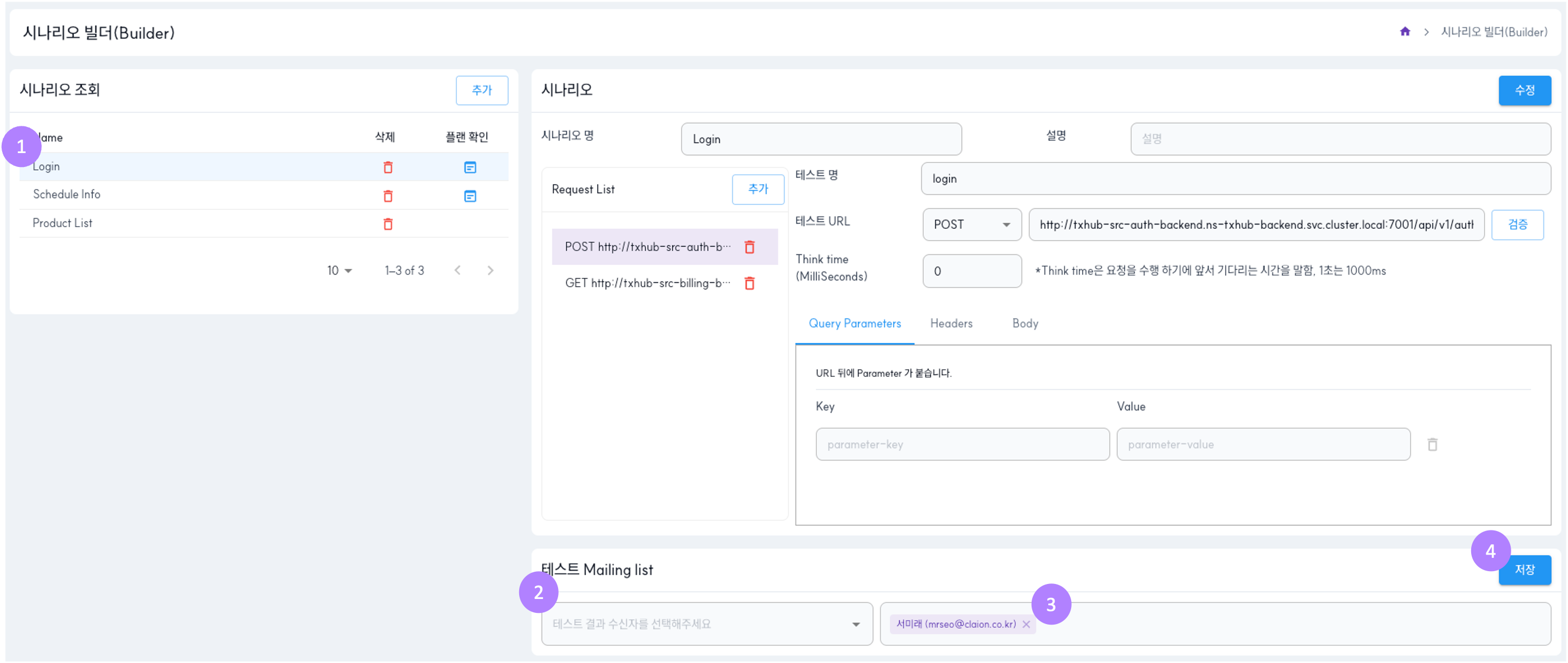The image size is (1568, 663).
Task: Remove the GET billing request
Action: [x=750, y=283]
